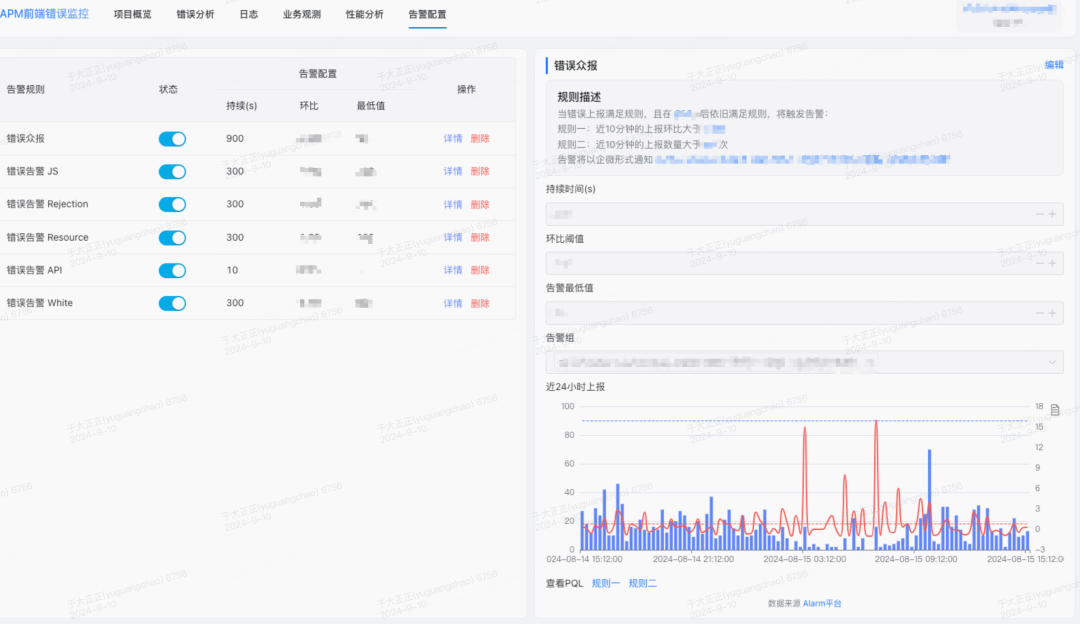Toggle the 错误告警 Resource rule switch
Screen dimensions: 1080x624
[x=172, y=238]
